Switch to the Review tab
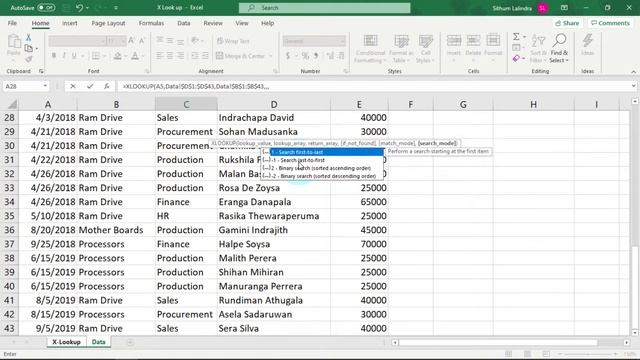640x360 pixels. click(213, 23)
